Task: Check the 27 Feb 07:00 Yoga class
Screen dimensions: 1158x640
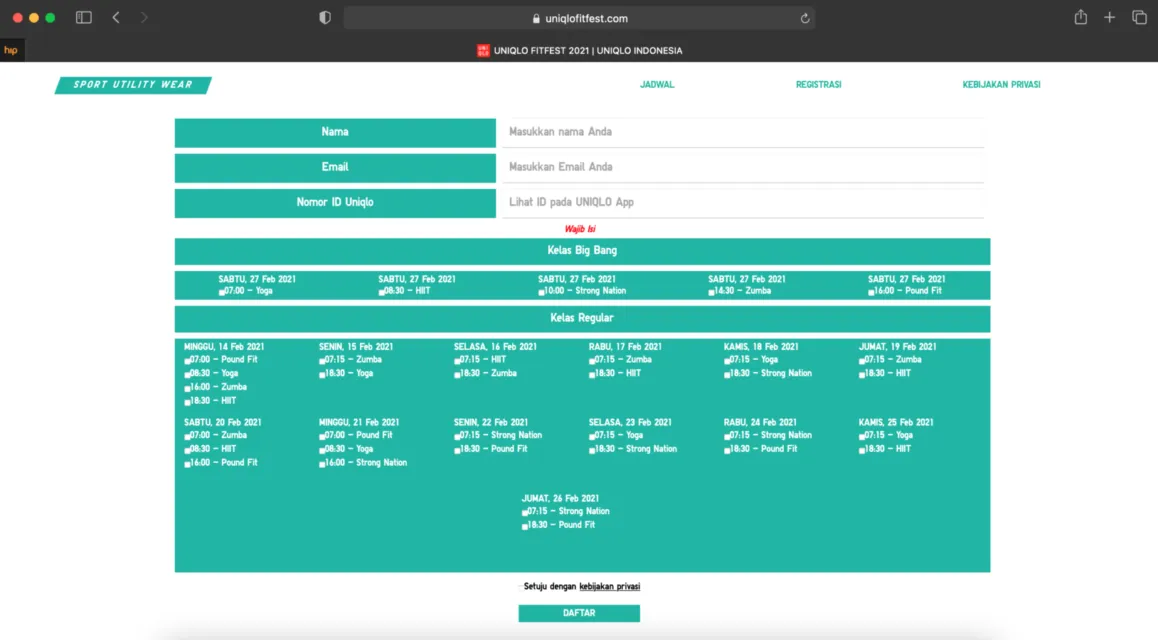Action: (x=222, y=292)
